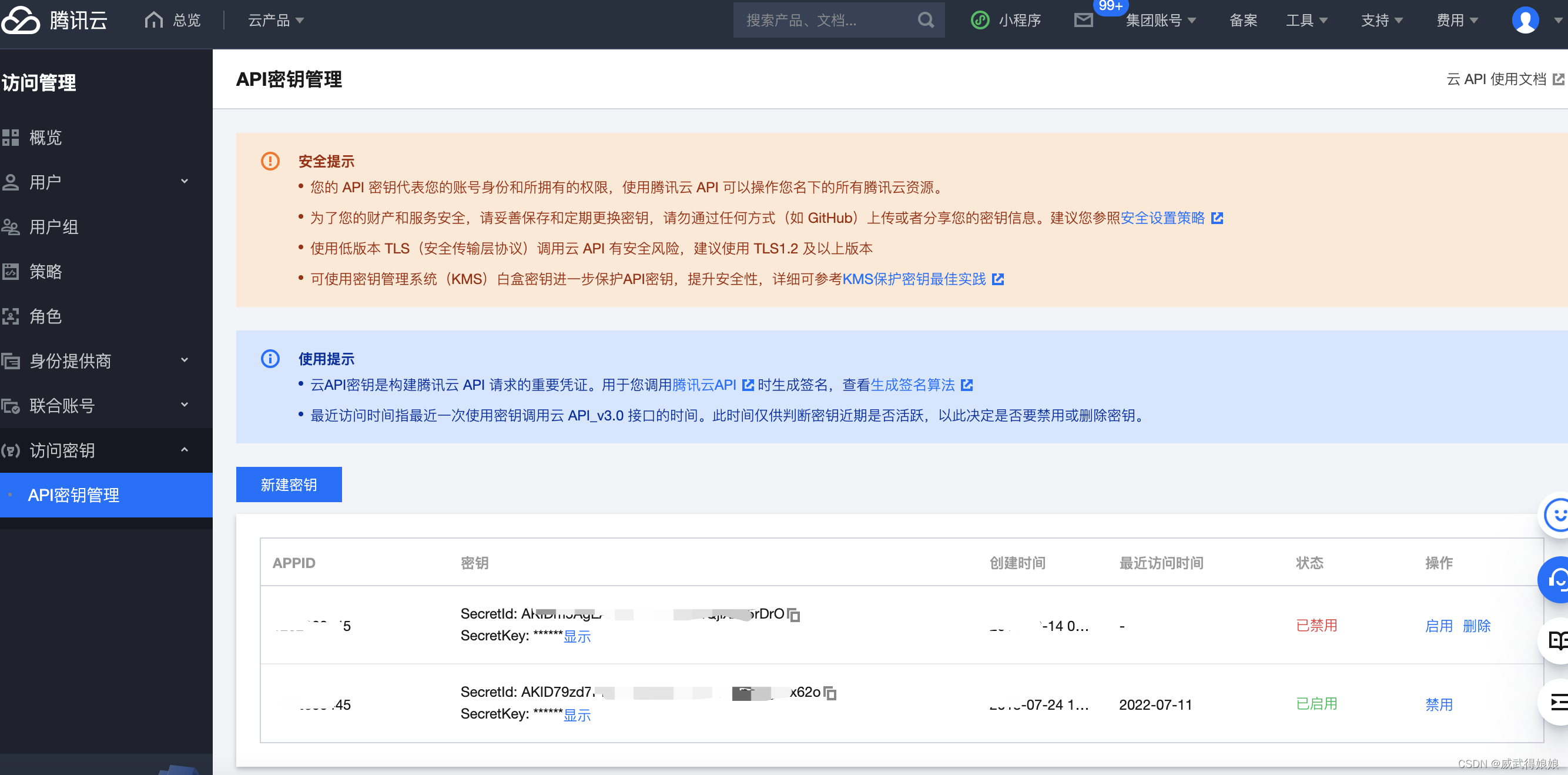The image size is (1568, 775).
Task: Show the first SecretKey via 显示
Action: pos(577,637)
